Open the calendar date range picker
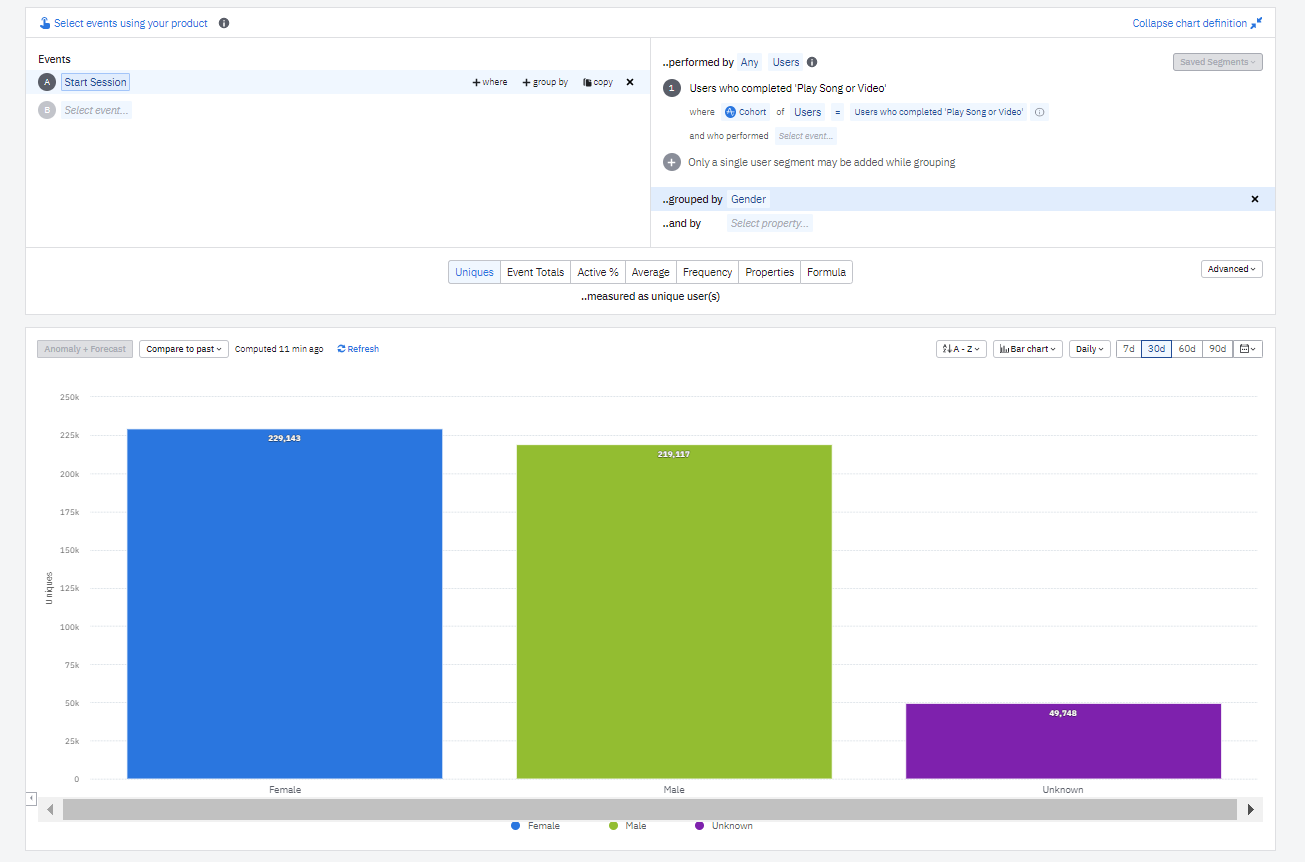Viewport: 1305px width, 862px height. point(1248,349)
